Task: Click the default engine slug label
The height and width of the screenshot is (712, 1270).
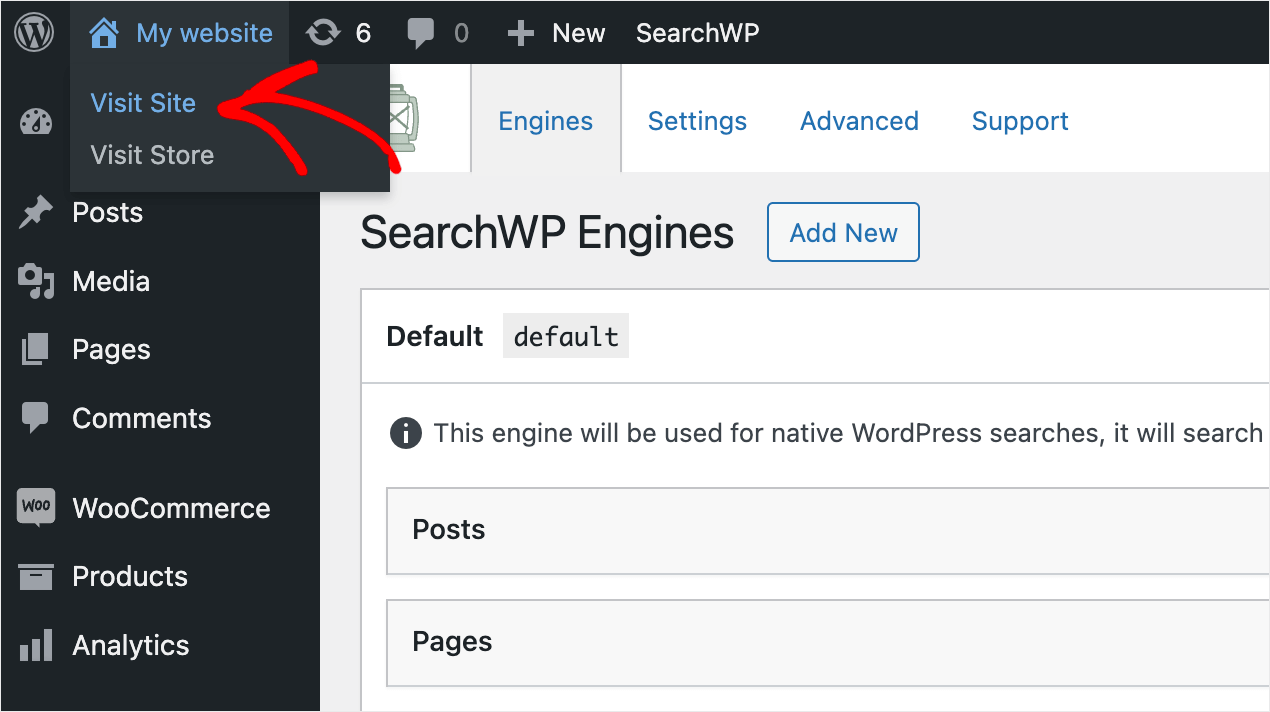Action: [x=566, y=336]
